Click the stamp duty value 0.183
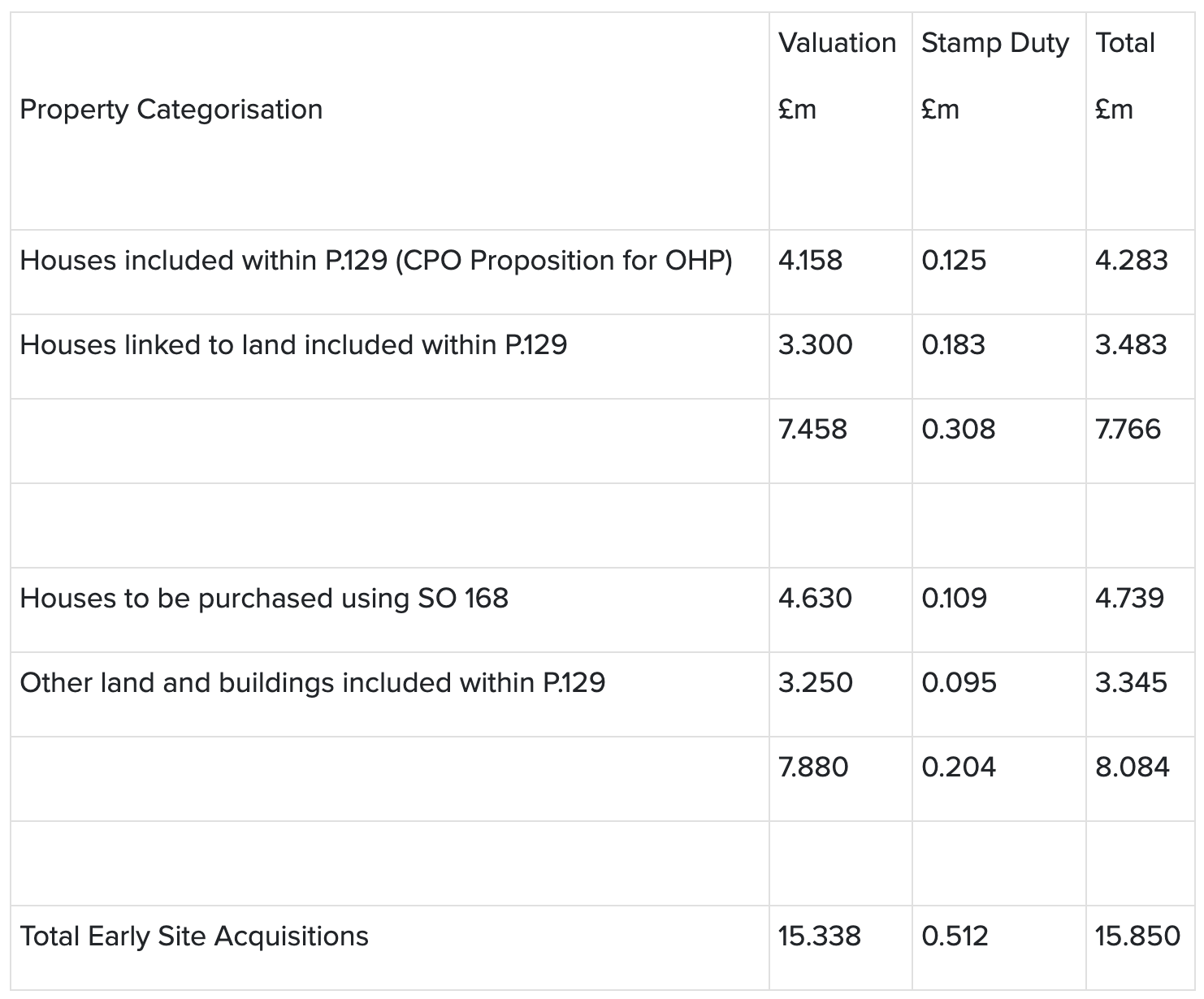 [953, 345]
